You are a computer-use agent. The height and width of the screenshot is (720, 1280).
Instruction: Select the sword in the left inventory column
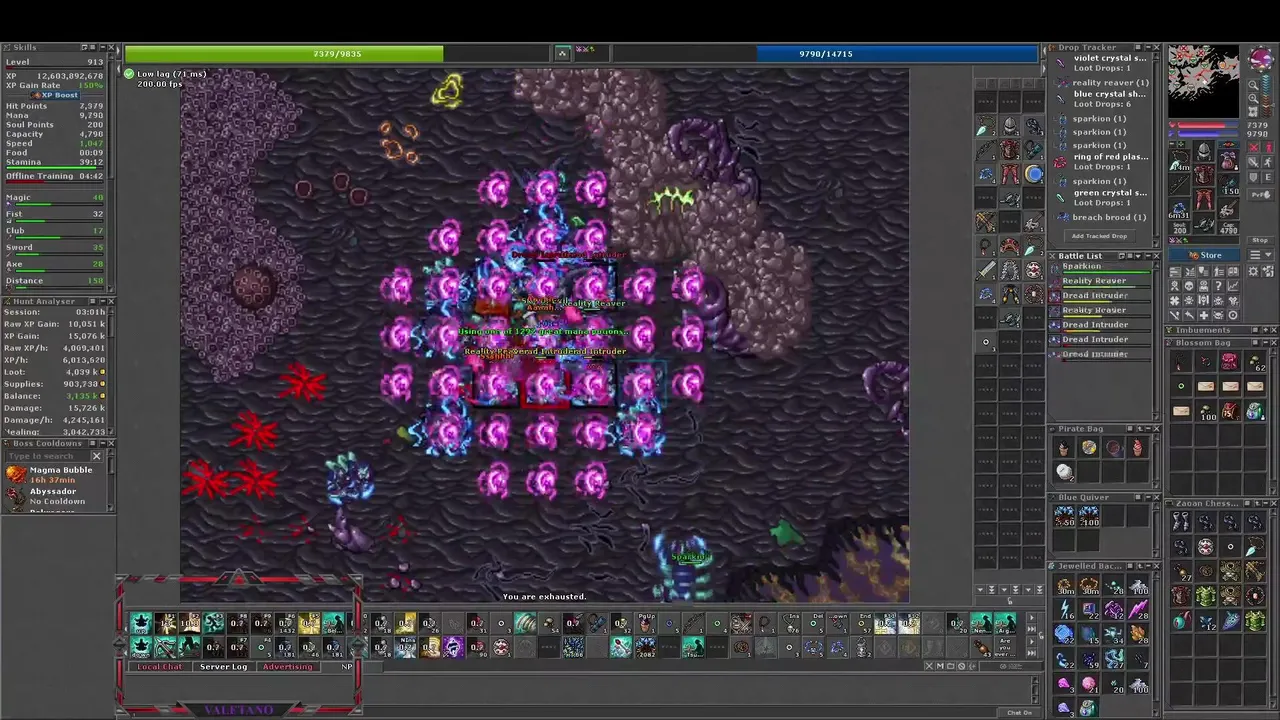[x=986, y=270]
